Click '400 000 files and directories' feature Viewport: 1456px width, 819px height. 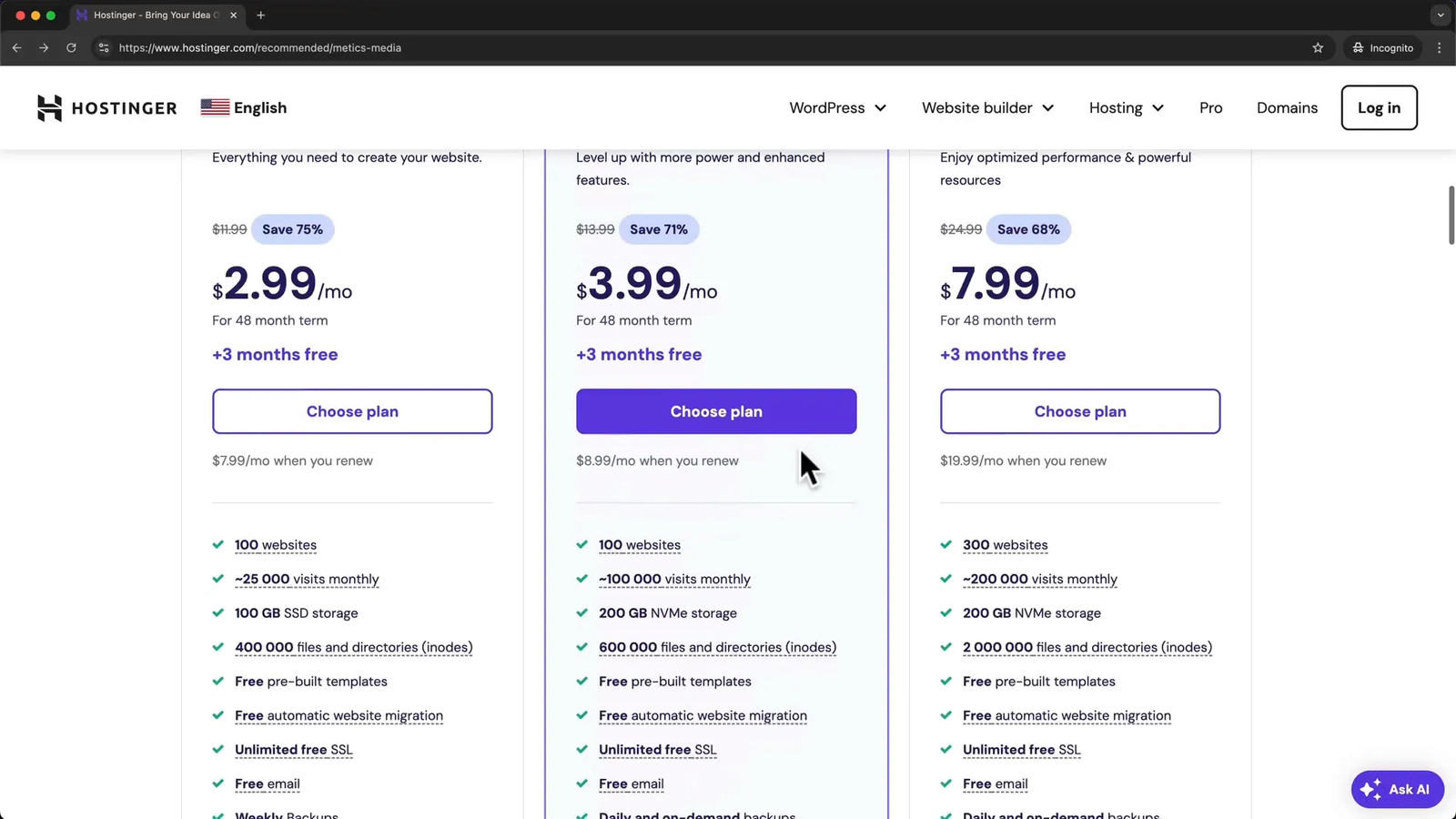coord(353,647)
